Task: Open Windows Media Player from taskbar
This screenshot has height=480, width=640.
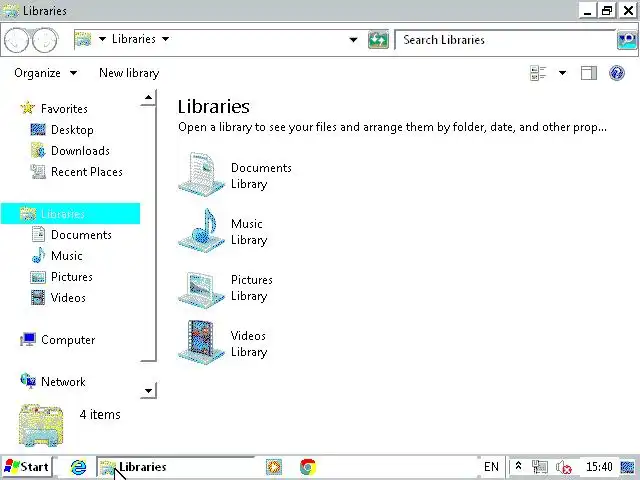Action: 274,467
